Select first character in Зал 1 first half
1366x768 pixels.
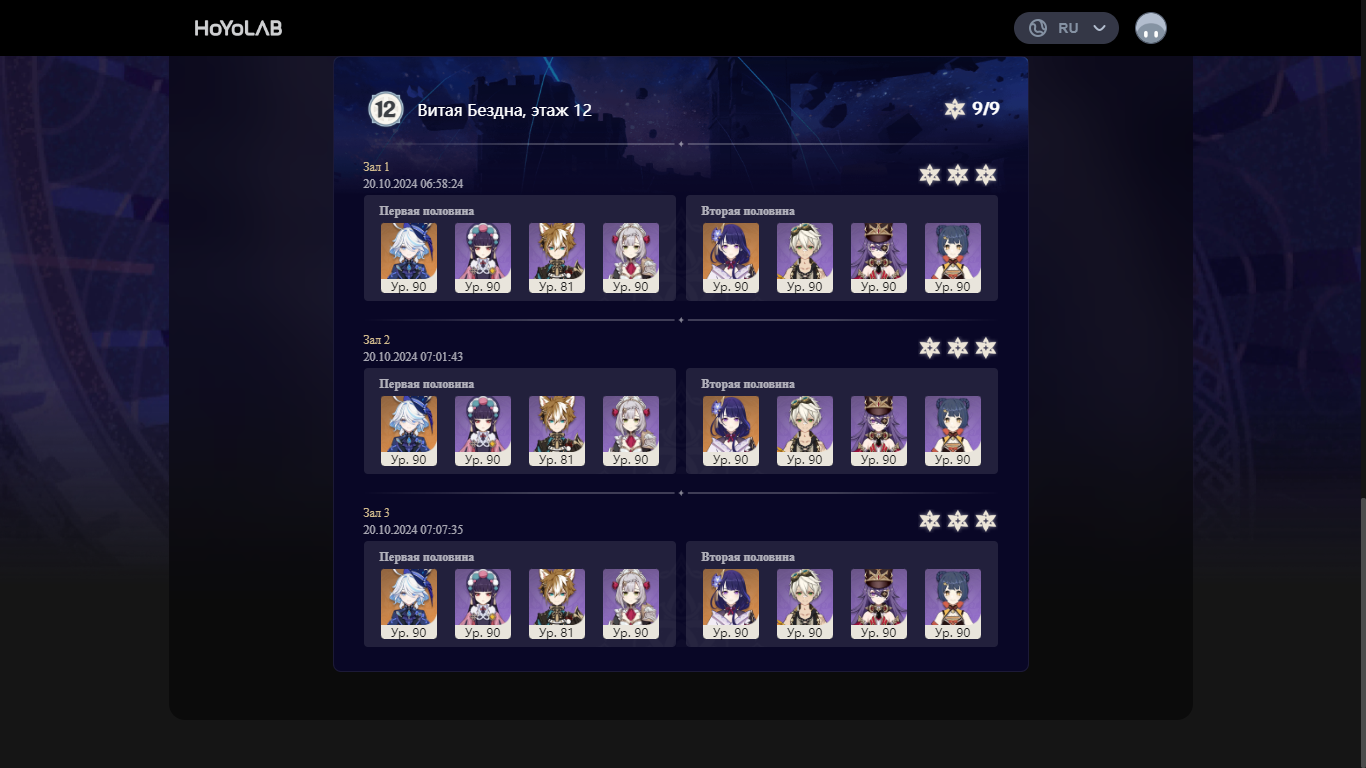409,258
